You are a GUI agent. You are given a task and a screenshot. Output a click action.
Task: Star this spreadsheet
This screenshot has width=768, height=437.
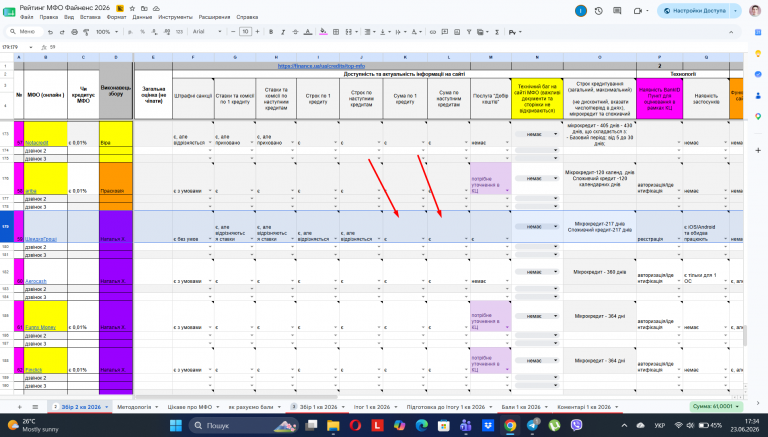(x=132, y=8)
